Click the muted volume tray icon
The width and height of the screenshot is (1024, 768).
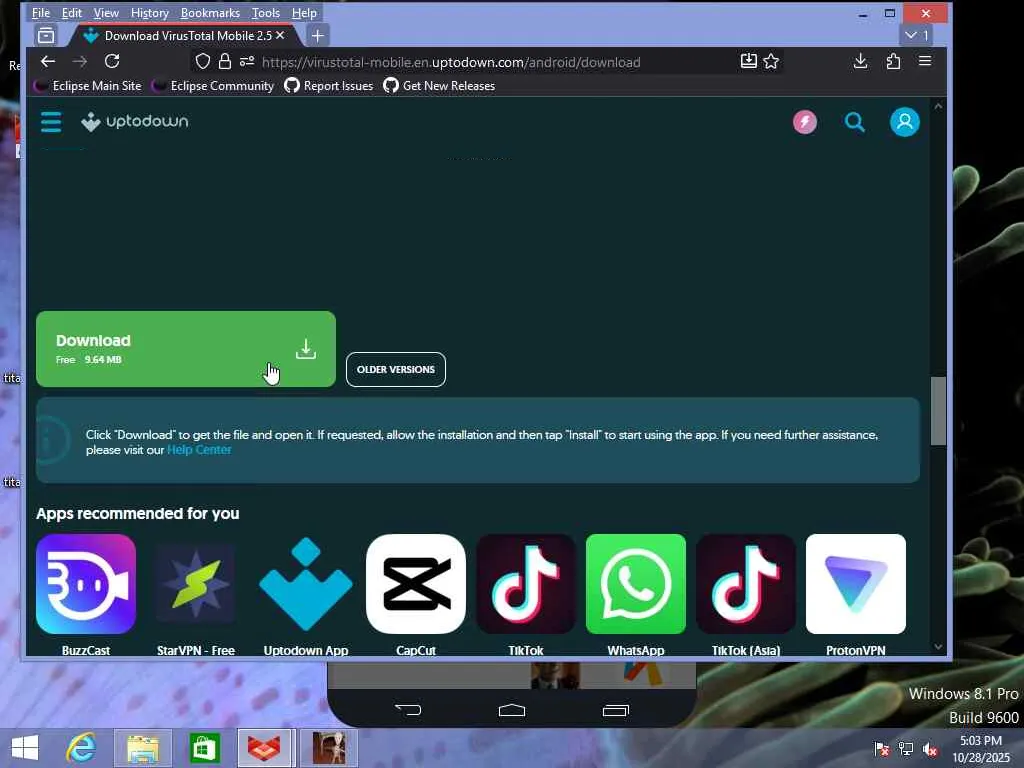pyautogui.click(x=930, y=749)
